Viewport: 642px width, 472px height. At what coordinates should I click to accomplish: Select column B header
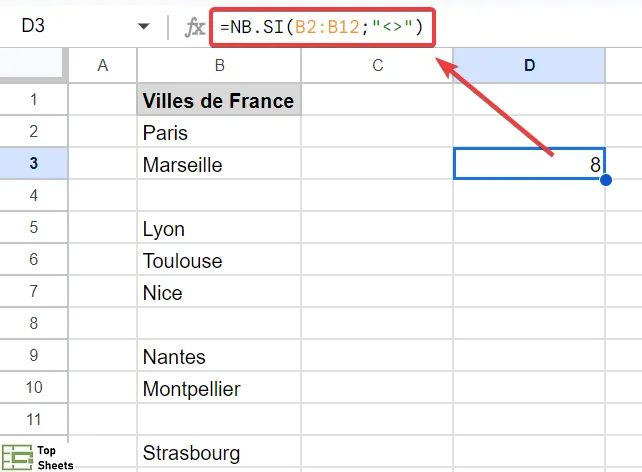tap(219, 66)
